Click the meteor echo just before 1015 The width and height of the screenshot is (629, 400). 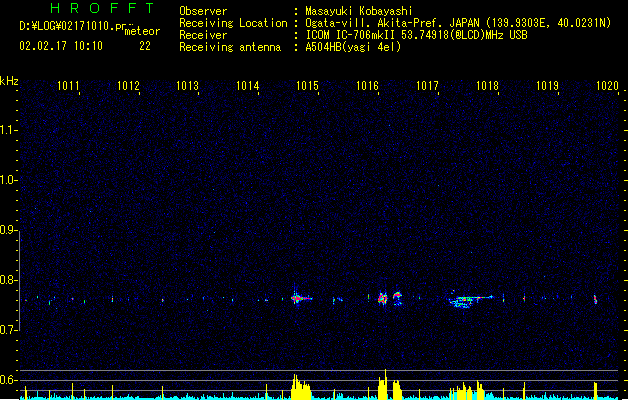(301, 298)
